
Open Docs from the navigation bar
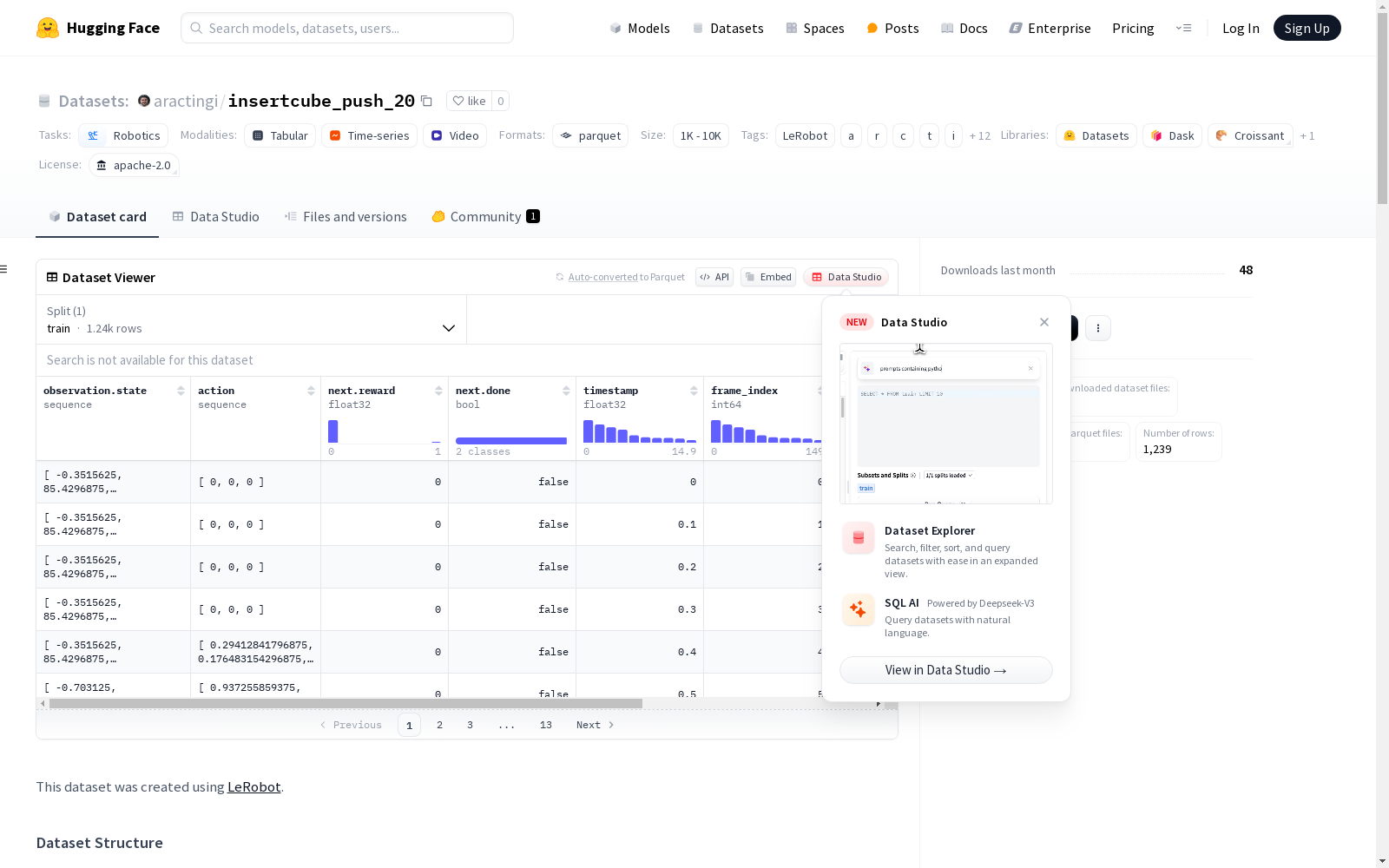point(964,28)
